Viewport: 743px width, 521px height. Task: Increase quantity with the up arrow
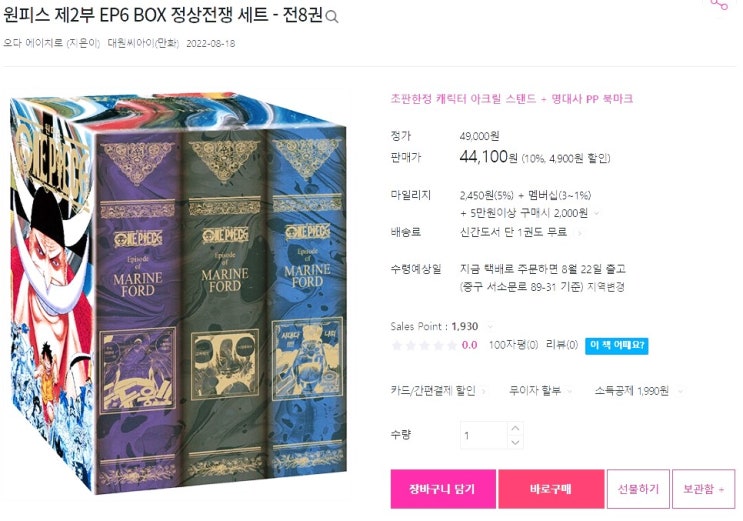(x=515, y=428)
